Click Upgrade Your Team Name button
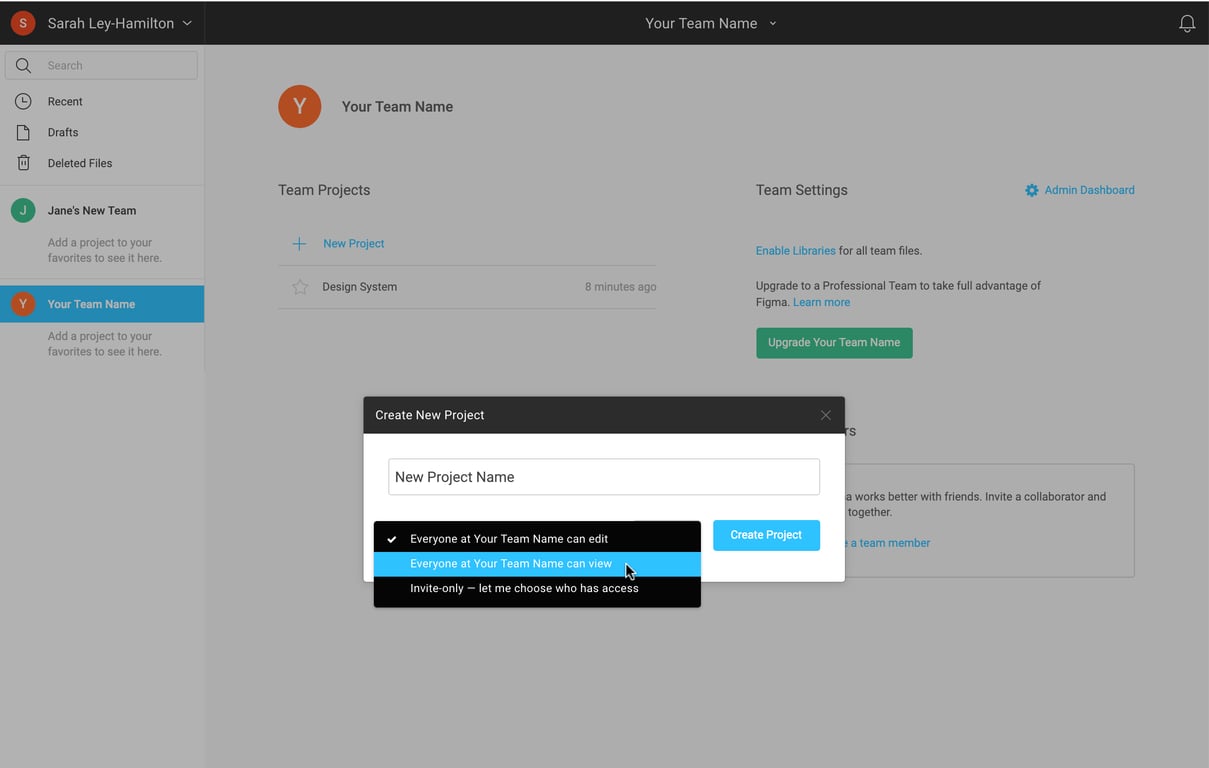The width and height of the screenshot is (1209, 768). click(x=833, y=342)
